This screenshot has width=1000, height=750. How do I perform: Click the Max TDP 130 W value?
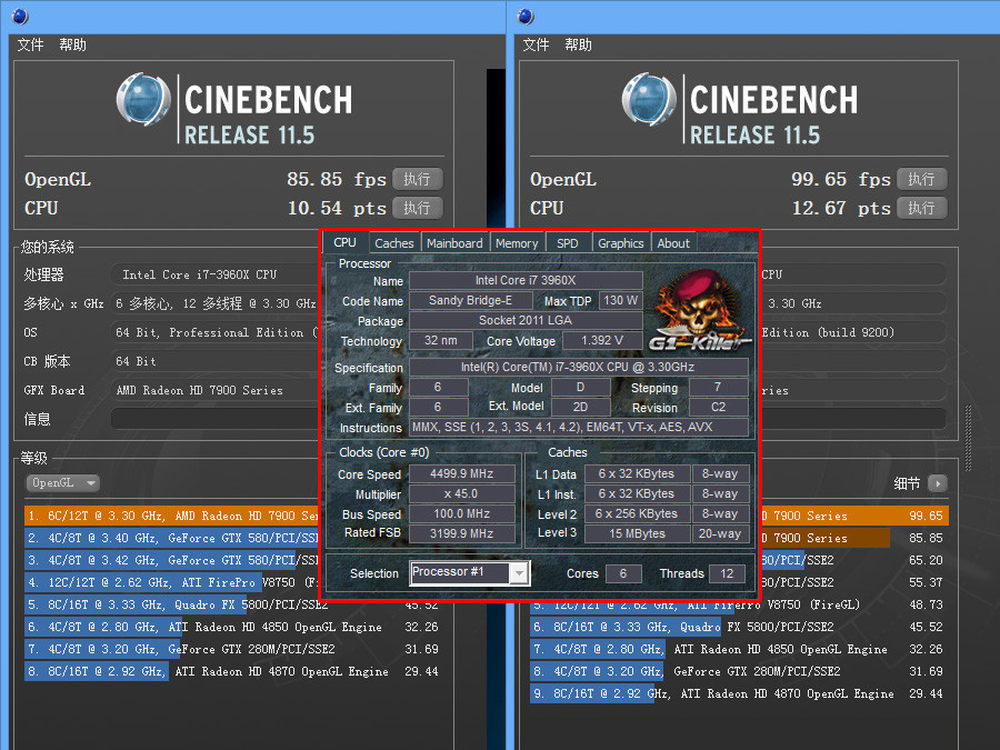pyautogui.click(x=621, y=300)
